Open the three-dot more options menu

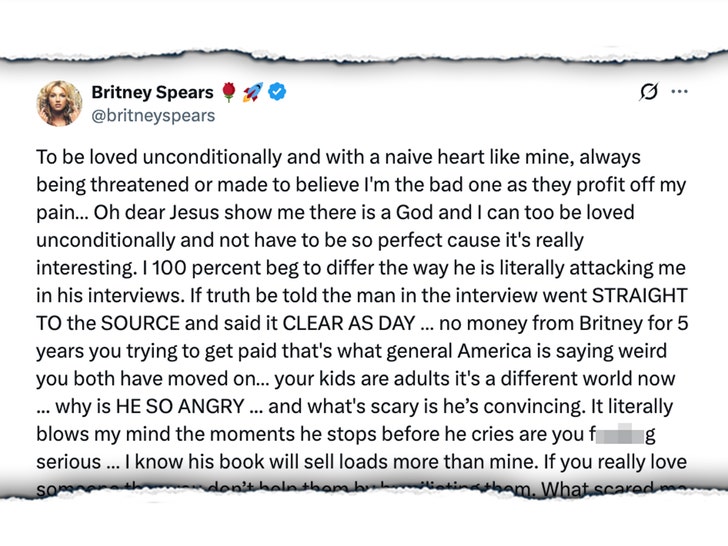tap(680, 92)
